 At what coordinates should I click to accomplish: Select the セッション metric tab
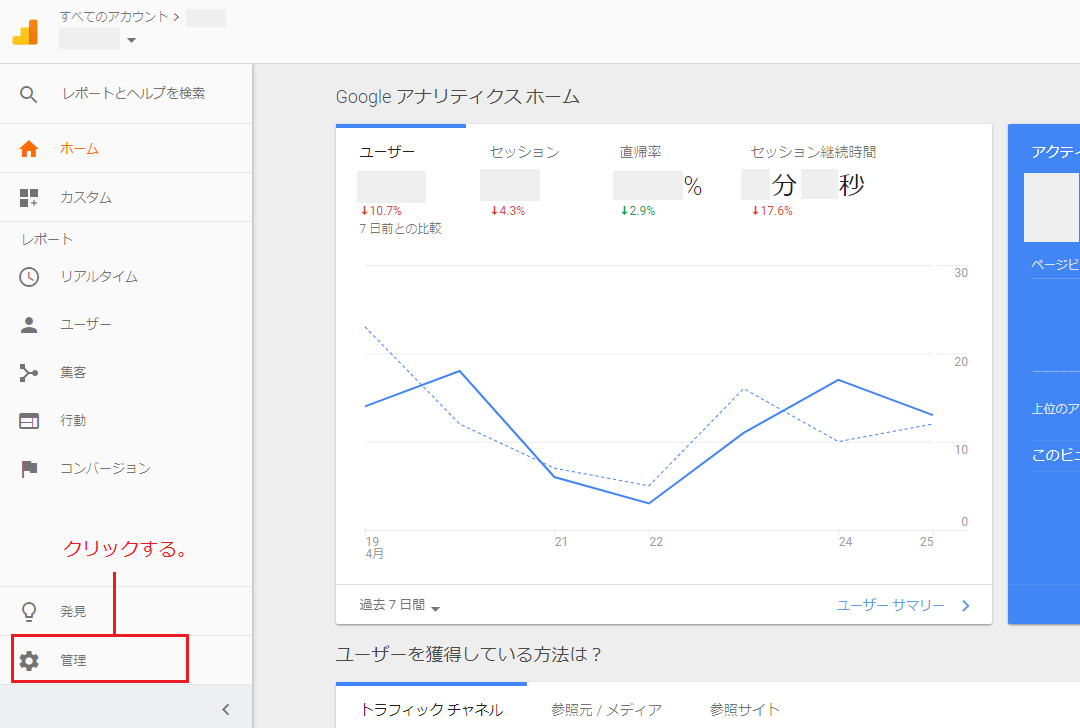click(524, 152)
